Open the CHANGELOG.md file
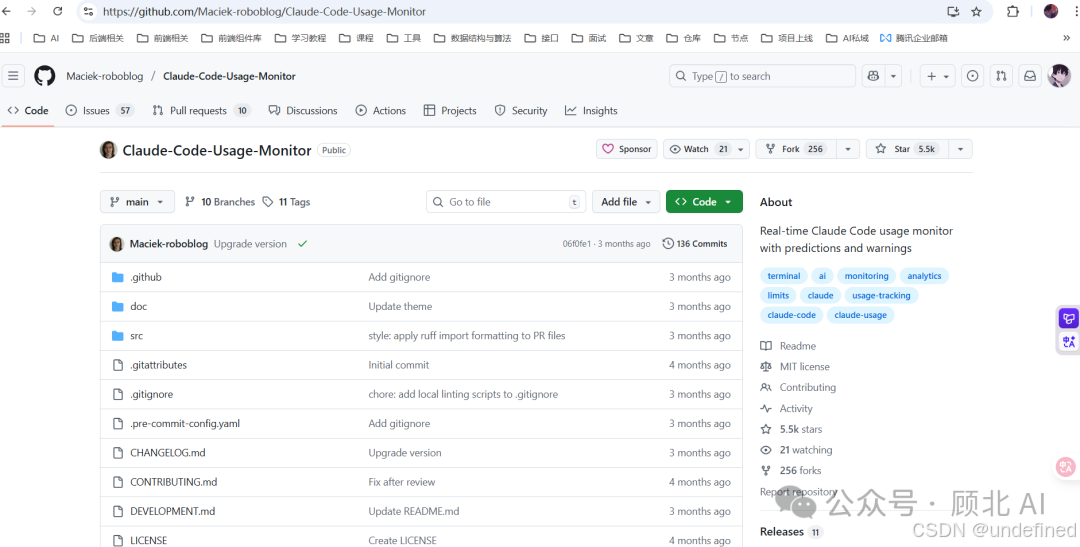The image size is (1080, 547). click(167, 453)
